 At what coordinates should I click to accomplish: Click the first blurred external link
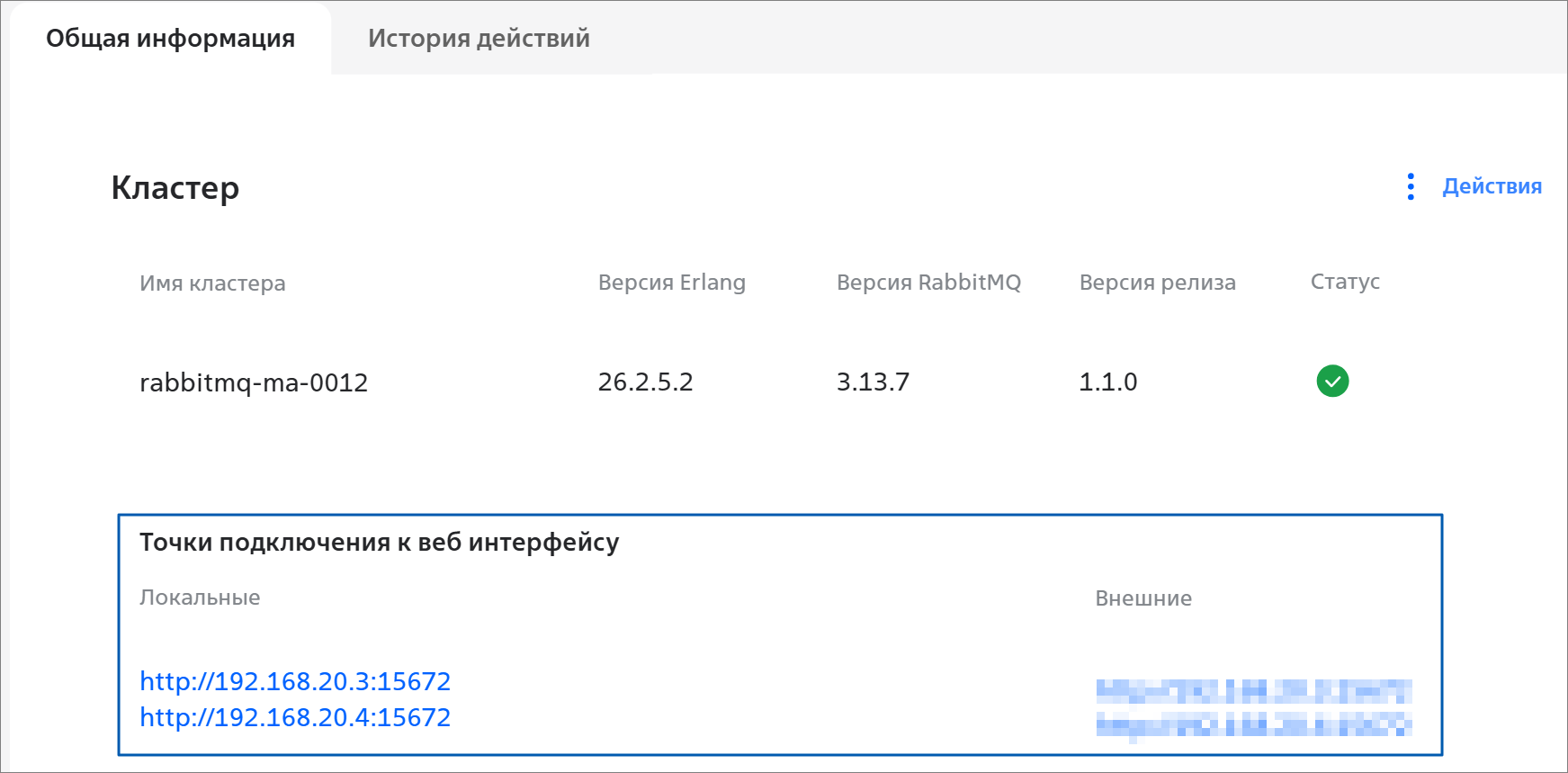tap(1253, 691)
